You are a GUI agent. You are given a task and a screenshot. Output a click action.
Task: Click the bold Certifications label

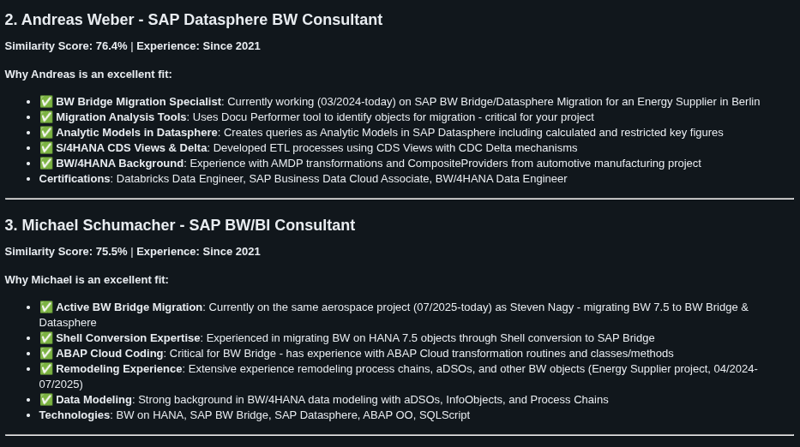[75, 179]
